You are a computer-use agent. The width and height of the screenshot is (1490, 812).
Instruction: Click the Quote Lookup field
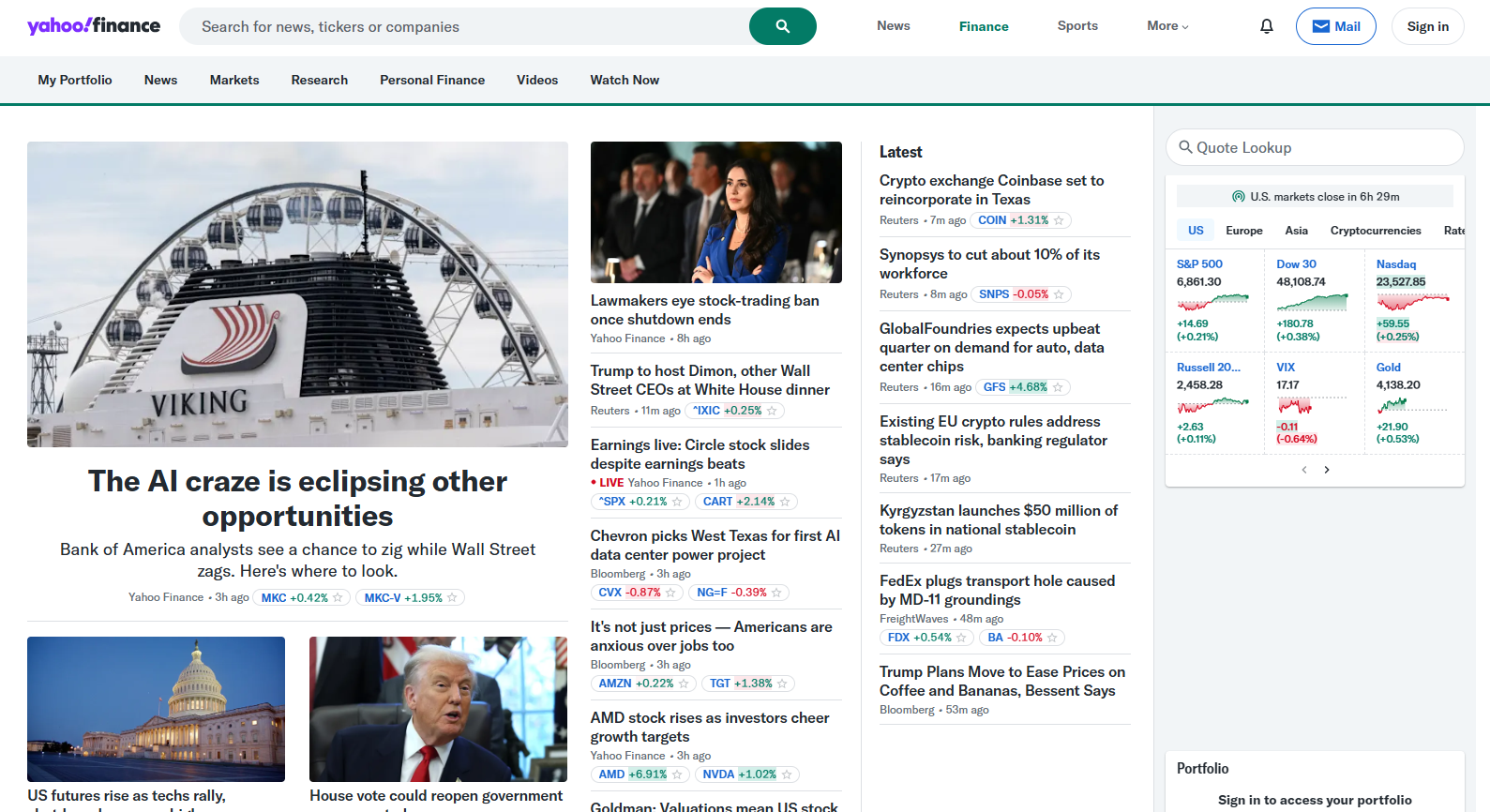point(1314,148)
